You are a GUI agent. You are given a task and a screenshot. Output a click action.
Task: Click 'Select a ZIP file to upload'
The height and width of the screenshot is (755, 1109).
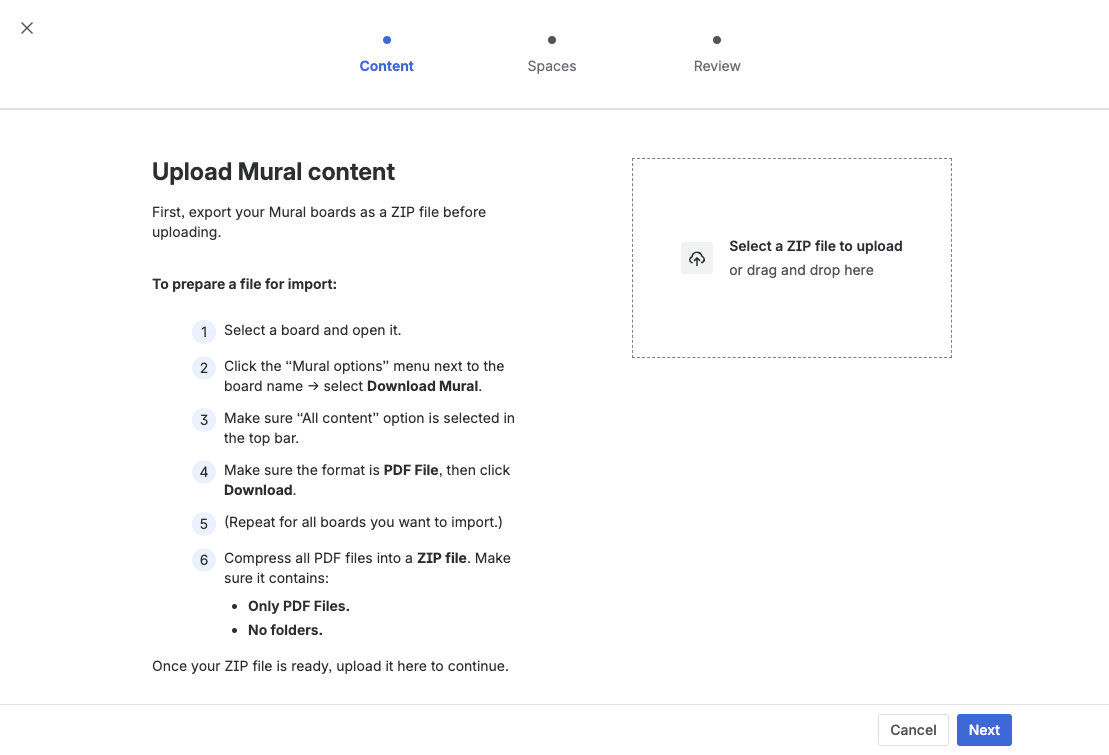click(x=815, y=246)
